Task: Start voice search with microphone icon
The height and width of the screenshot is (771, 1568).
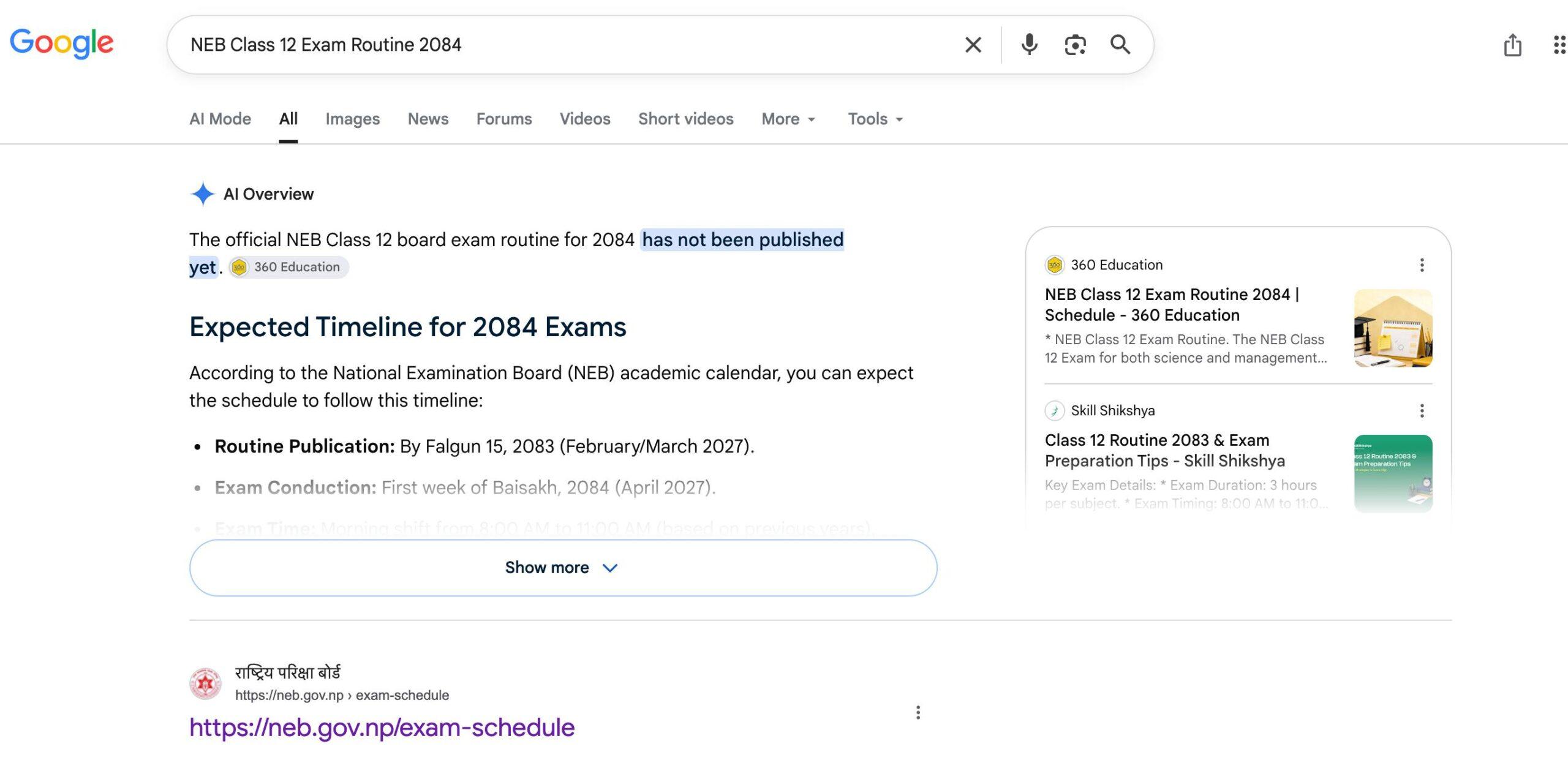Action: 1030,45
